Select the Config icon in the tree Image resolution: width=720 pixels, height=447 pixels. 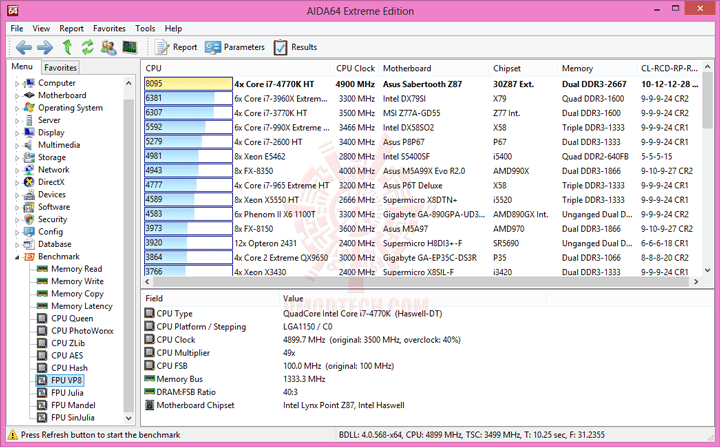pos(29,232)
